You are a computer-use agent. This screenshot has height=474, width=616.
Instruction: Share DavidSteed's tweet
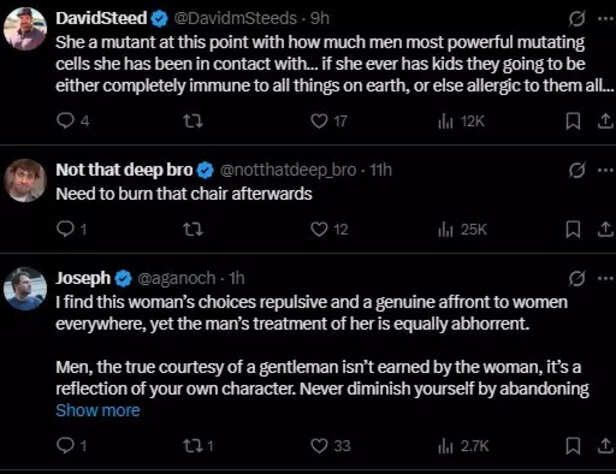(603, 121)
